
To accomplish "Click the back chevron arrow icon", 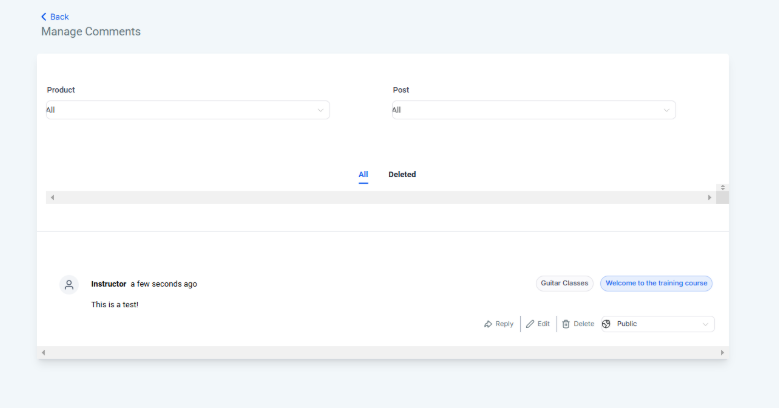I will 44,17.
